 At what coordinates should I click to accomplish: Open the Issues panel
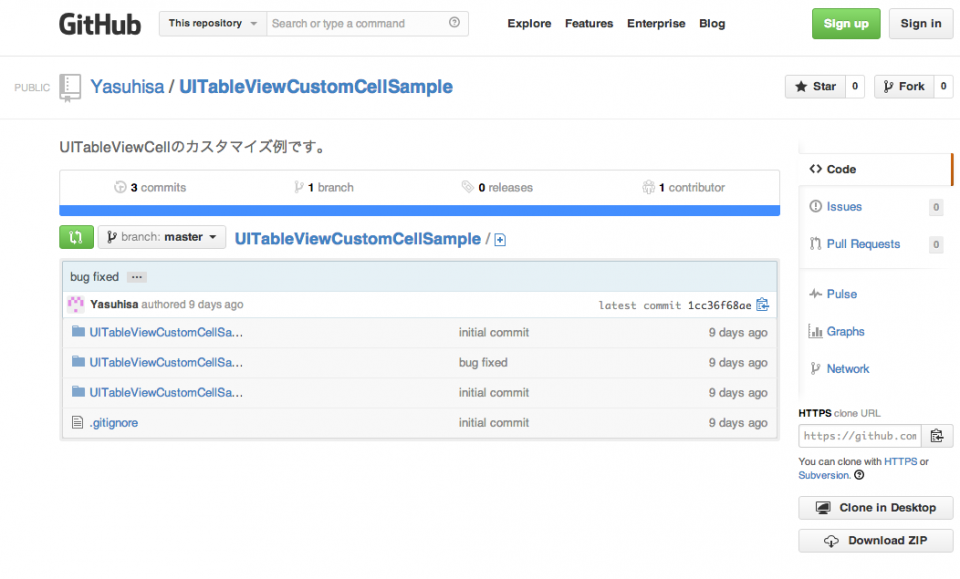point(843,206)
